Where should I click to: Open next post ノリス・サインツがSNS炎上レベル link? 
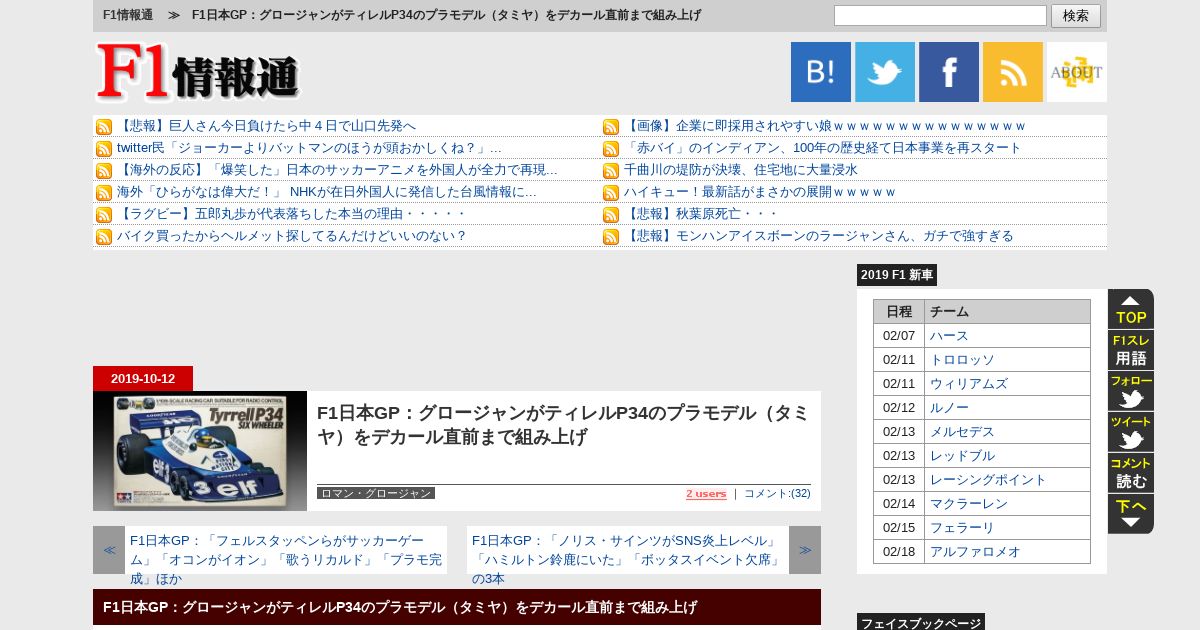click(627, 560)
